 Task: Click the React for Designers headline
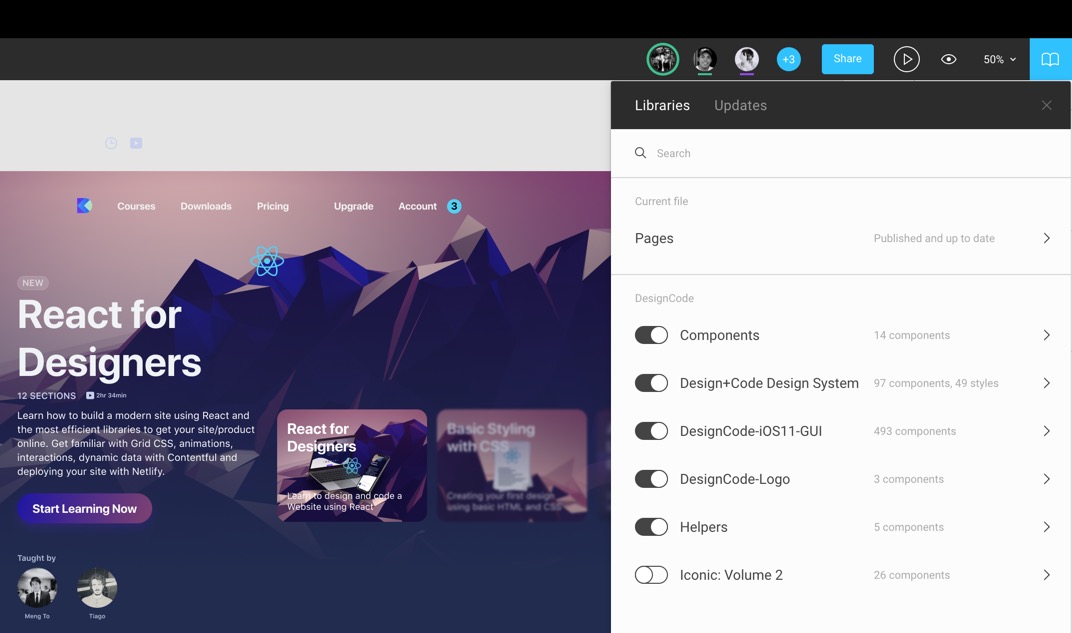(x=109, y=338)
